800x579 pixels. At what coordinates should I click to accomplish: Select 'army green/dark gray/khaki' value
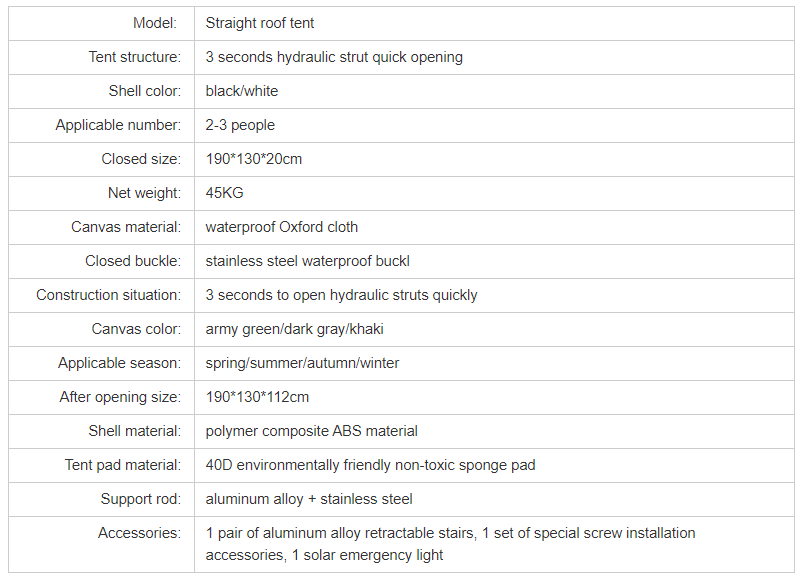coord(294,330)
